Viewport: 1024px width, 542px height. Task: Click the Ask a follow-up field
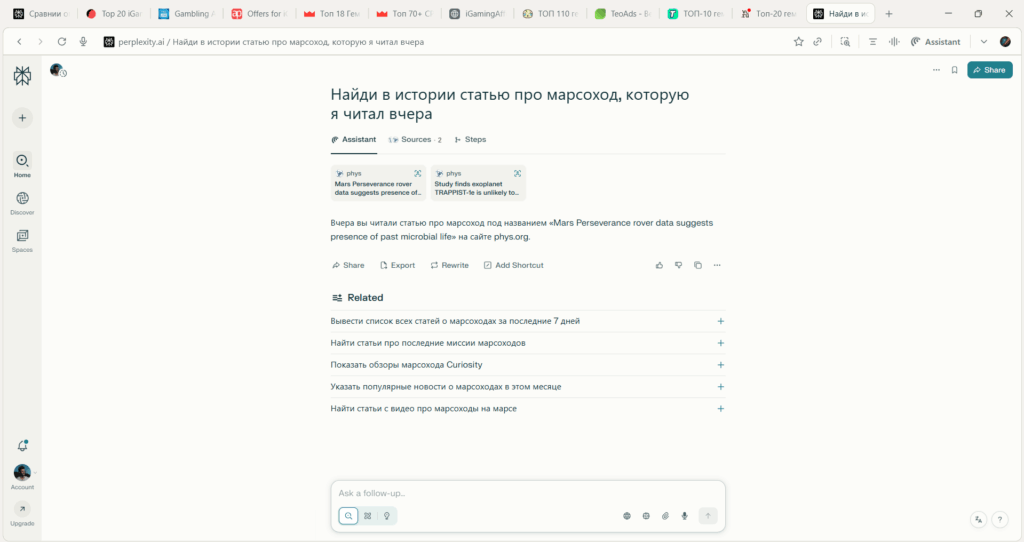(528, 493)
